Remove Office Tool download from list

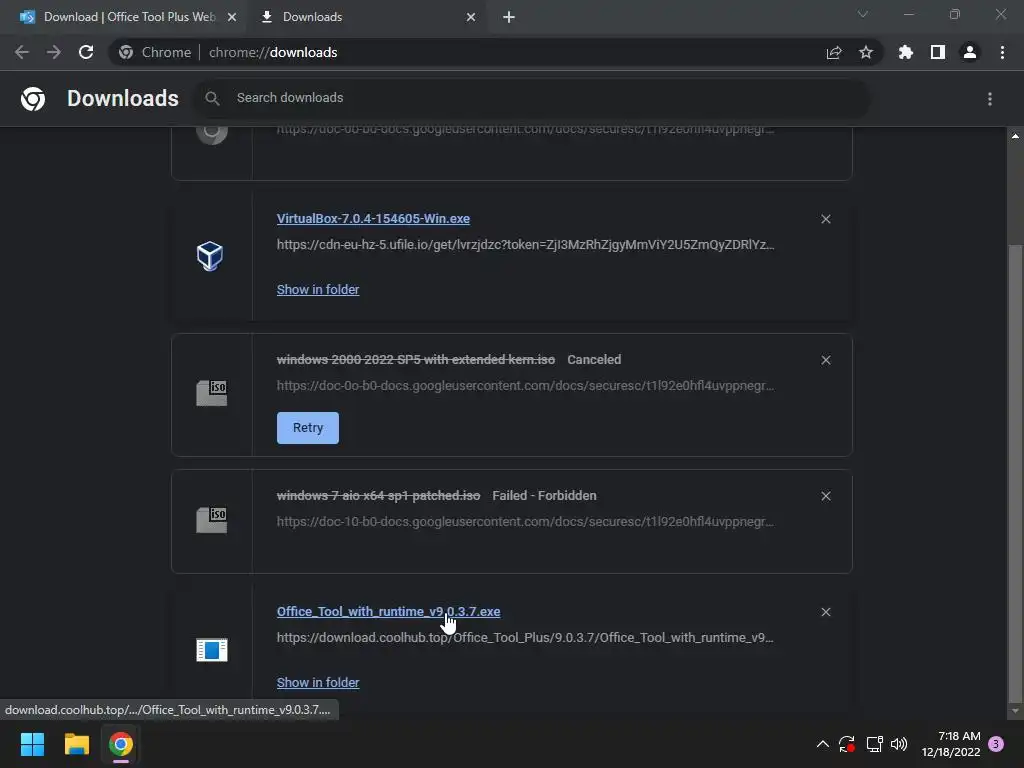[826, 612]
